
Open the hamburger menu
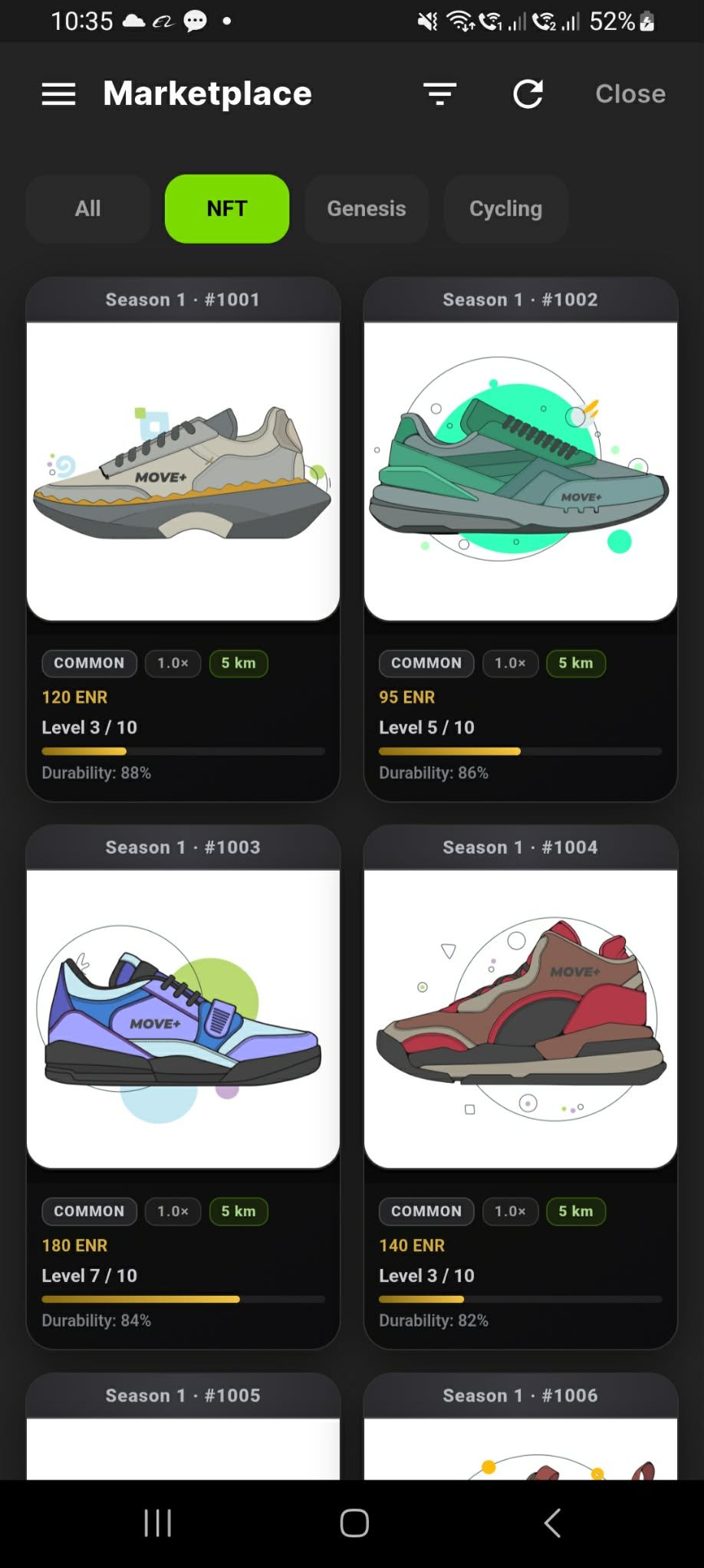pos(58,94)
